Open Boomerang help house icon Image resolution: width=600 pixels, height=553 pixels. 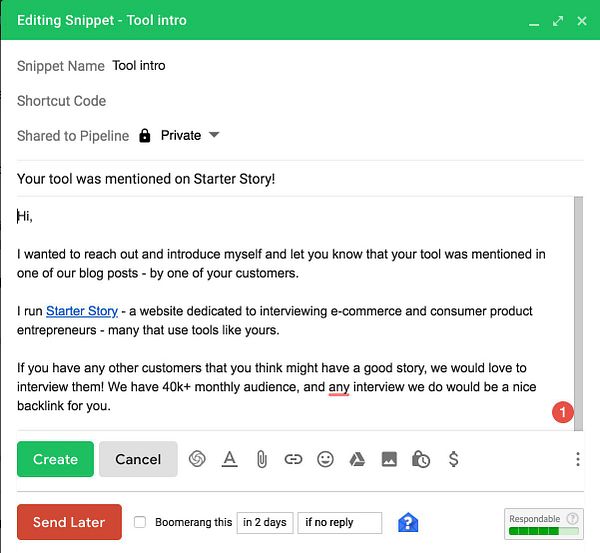(x=407, y=522)
